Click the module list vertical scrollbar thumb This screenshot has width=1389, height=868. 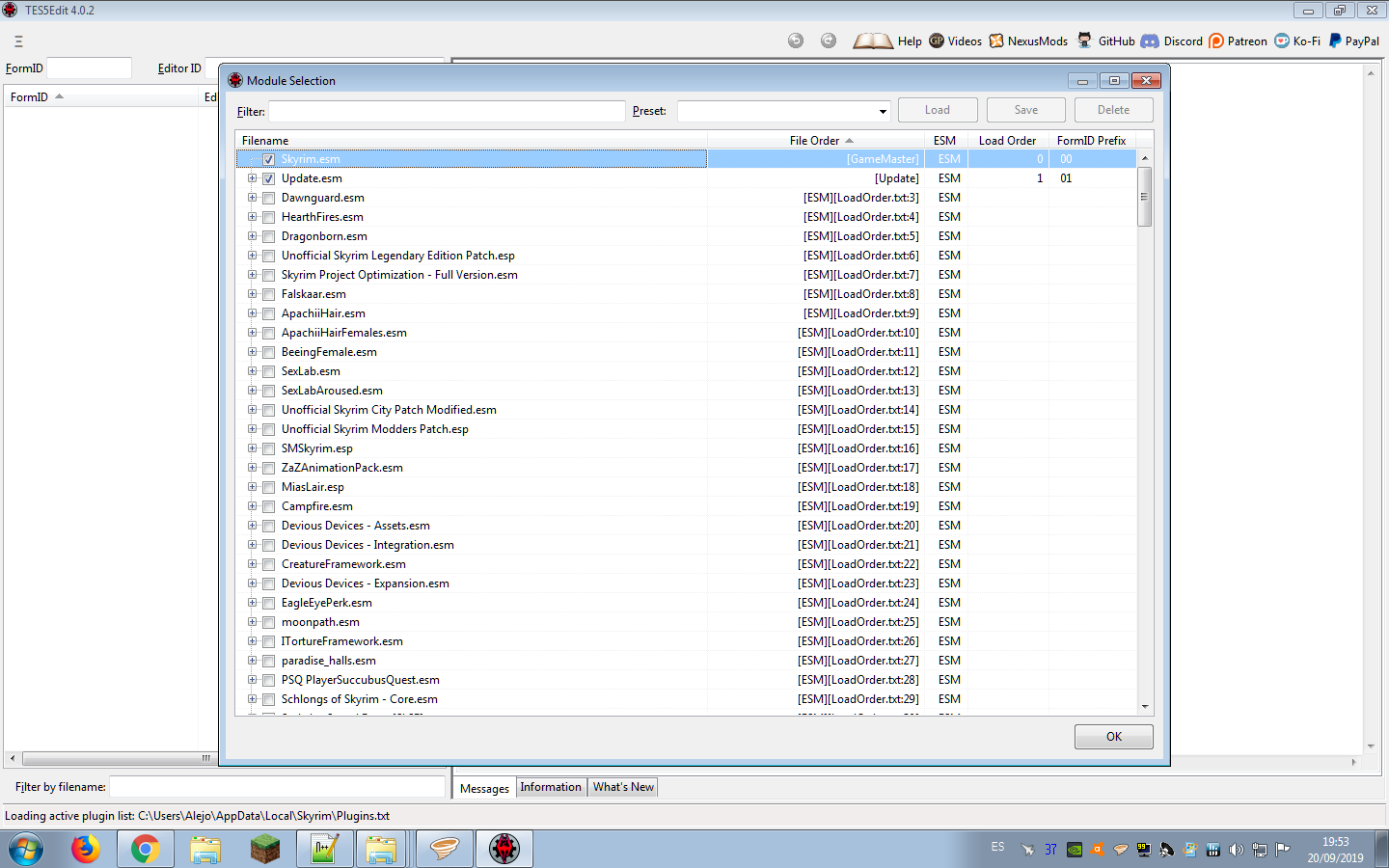(1145, 197)
